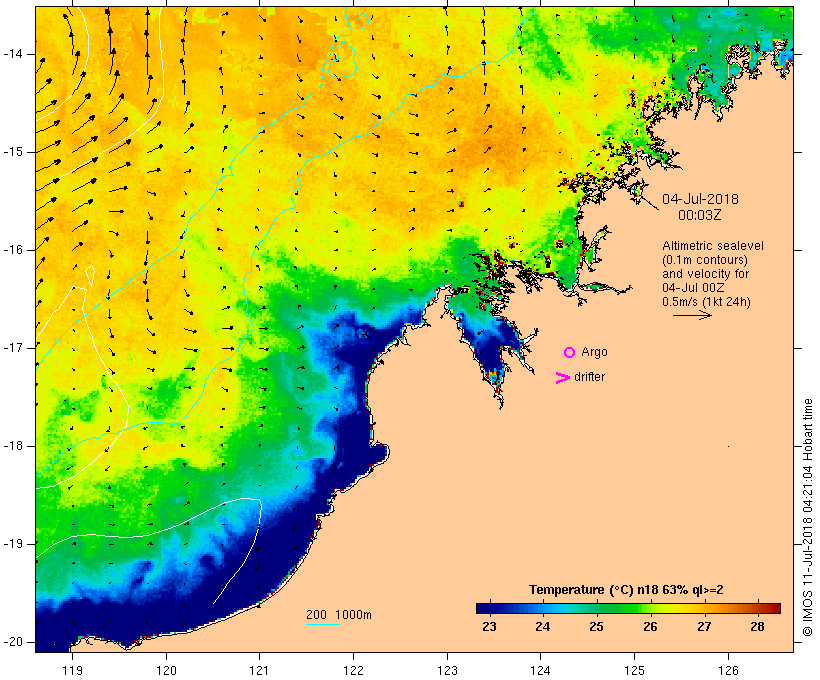
Task: Click the 0.5m/s velocity scale arrow
Action: pyautogui.click(x=692, y=315)
